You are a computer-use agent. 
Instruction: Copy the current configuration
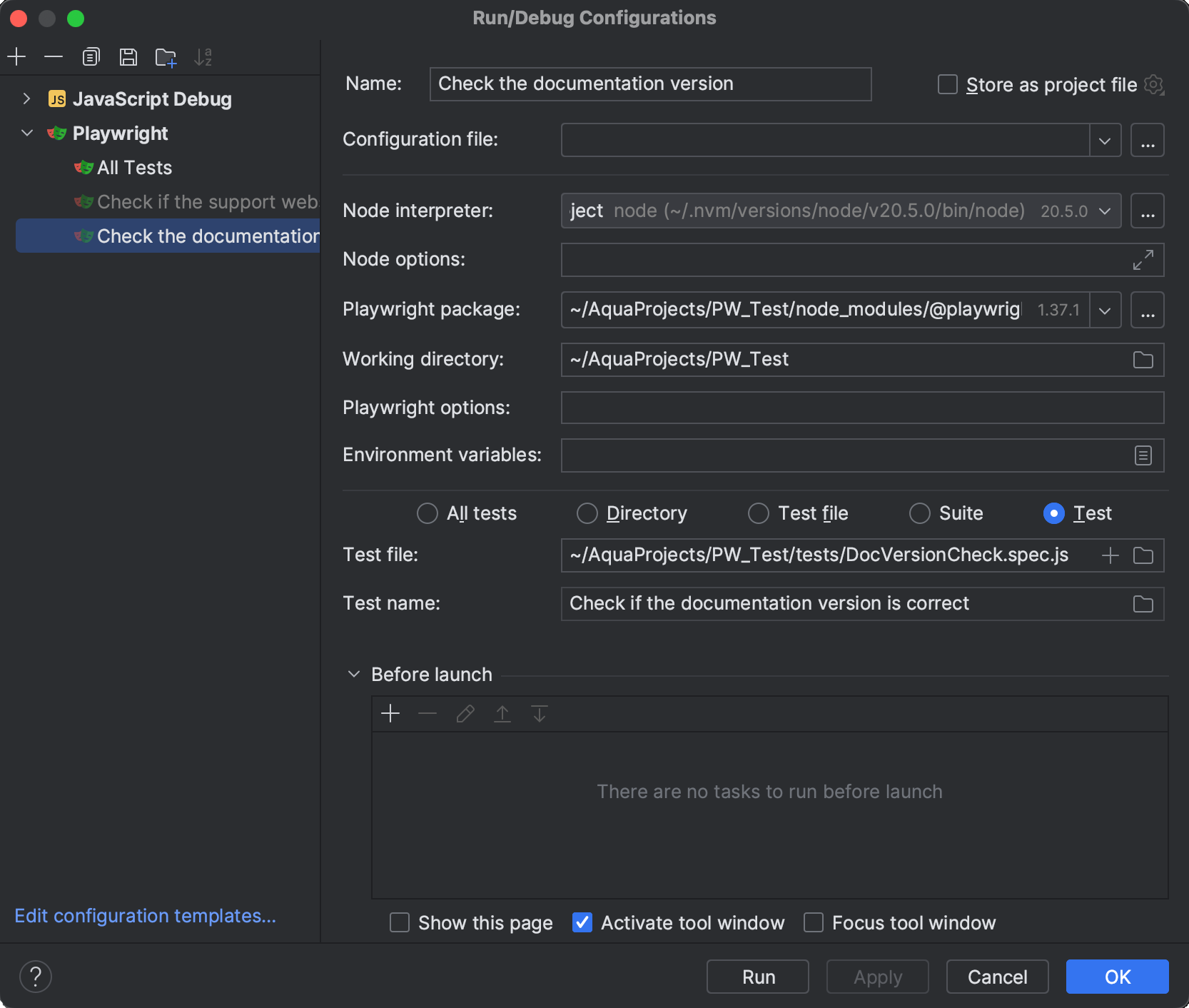(x=91, y=56)
